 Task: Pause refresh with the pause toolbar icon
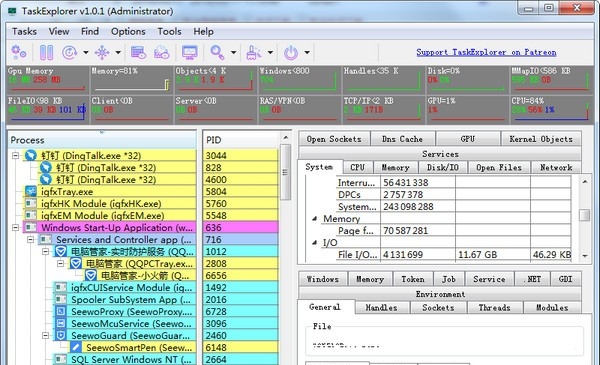coord(46,52)
